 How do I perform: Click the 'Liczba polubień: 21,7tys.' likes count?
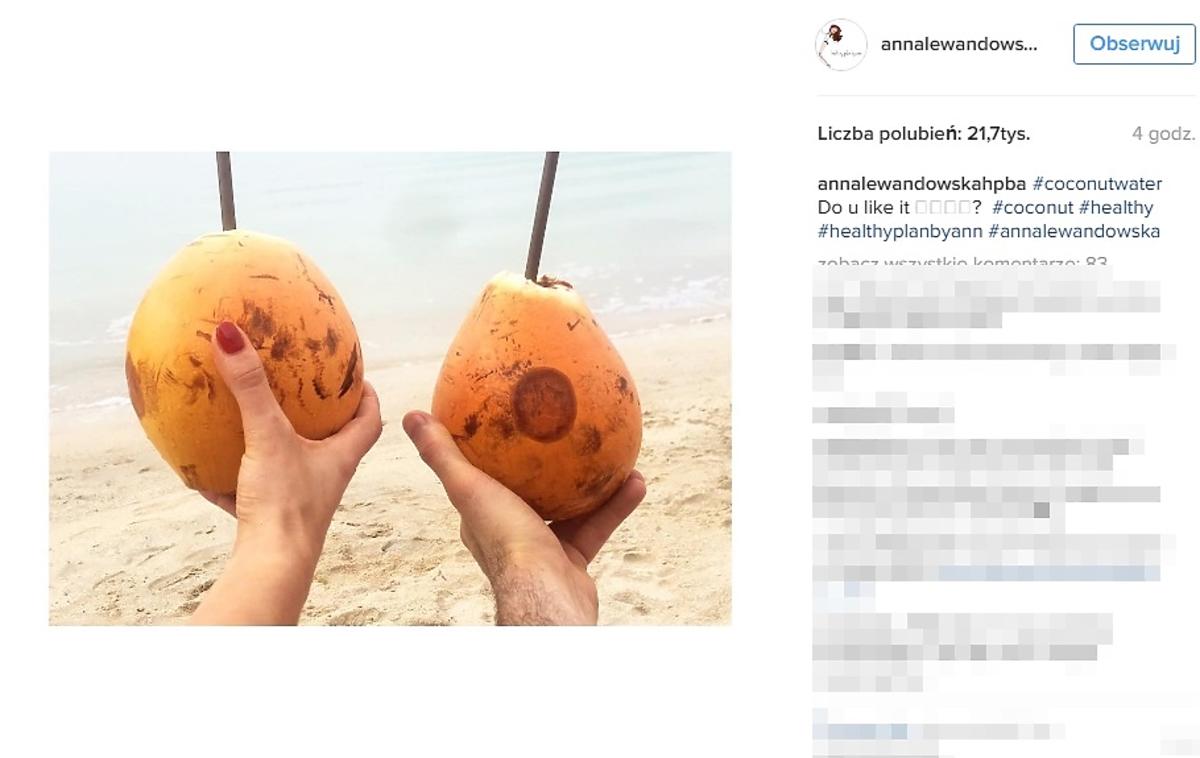[923, 133]
